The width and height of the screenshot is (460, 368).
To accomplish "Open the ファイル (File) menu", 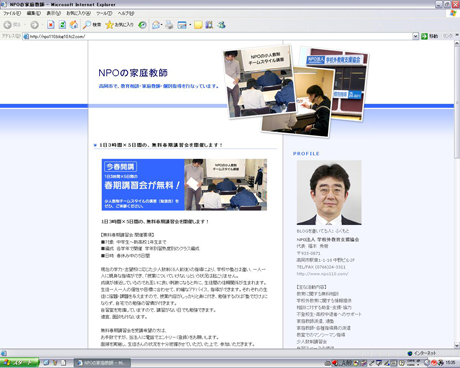I will click(12, 13).
